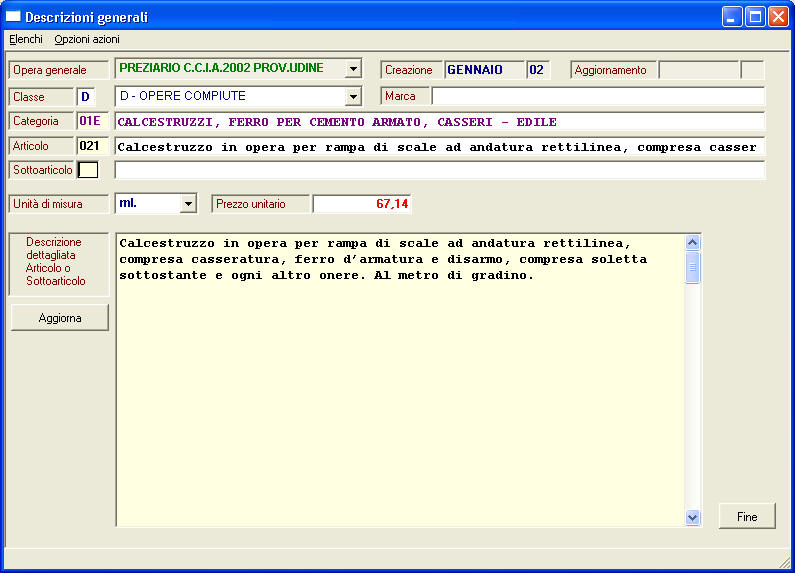Click the Prezzo unitario label
Viewport: 795px width, 573px height.
260,204
